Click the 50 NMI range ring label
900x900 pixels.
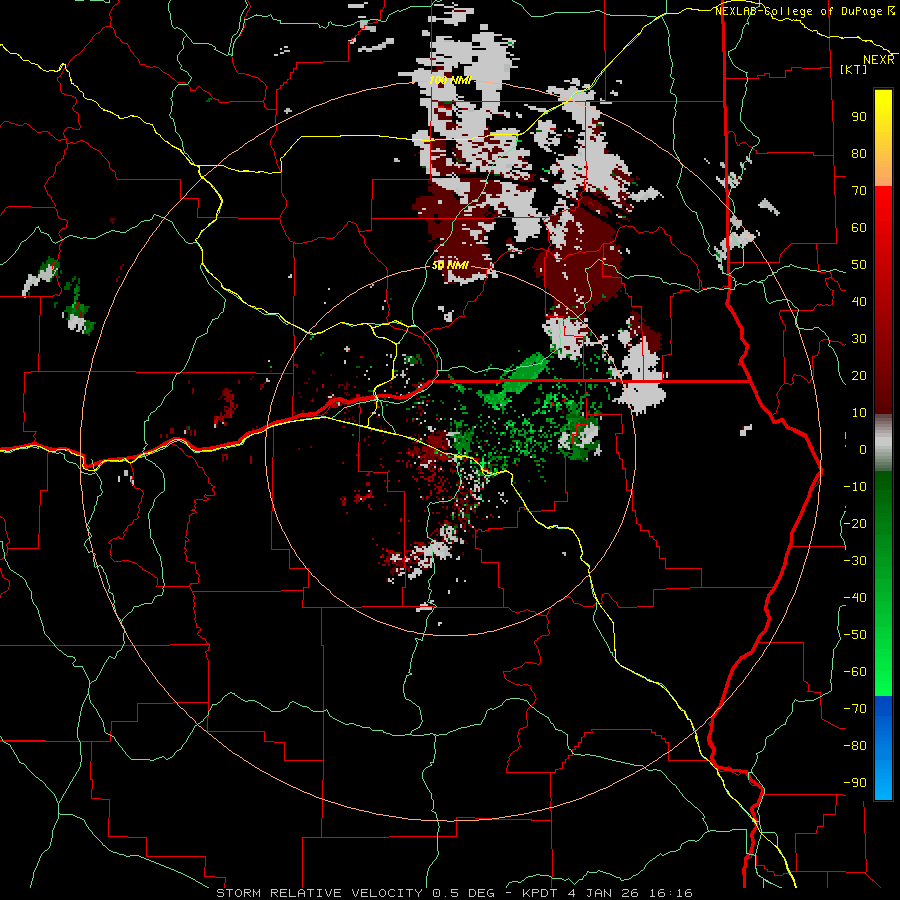click(450, 265)
